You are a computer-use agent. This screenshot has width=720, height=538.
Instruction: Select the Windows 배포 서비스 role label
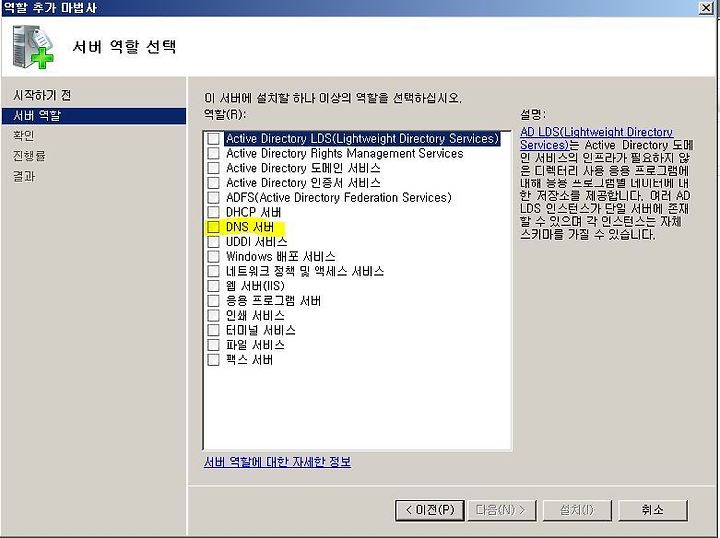click(281, 256)
